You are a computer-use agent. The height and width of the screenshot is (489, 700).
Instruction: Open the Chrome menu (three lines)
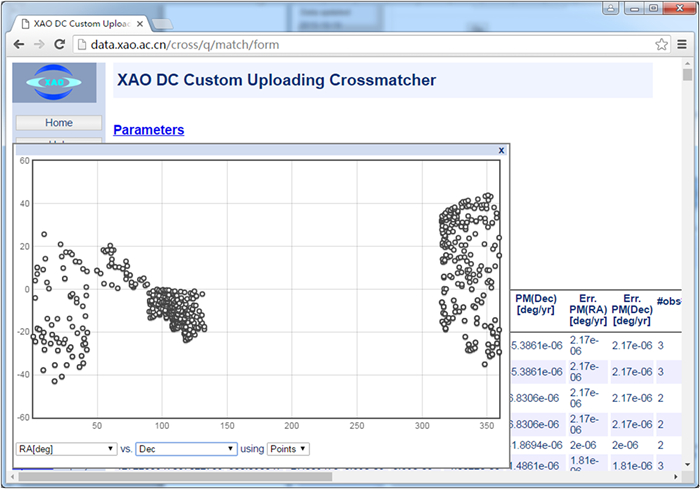pos(682,45)
